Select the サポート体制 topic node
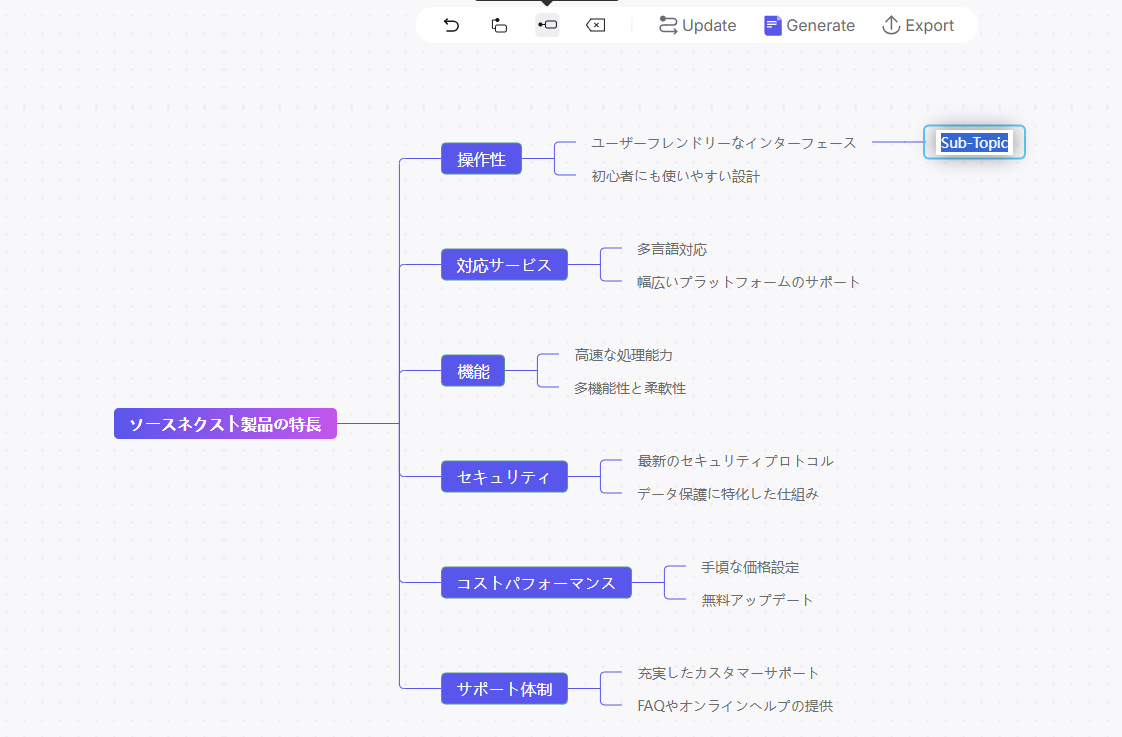Image resolution: width=1122 pixels, height=737 pixels. [504, 688]
